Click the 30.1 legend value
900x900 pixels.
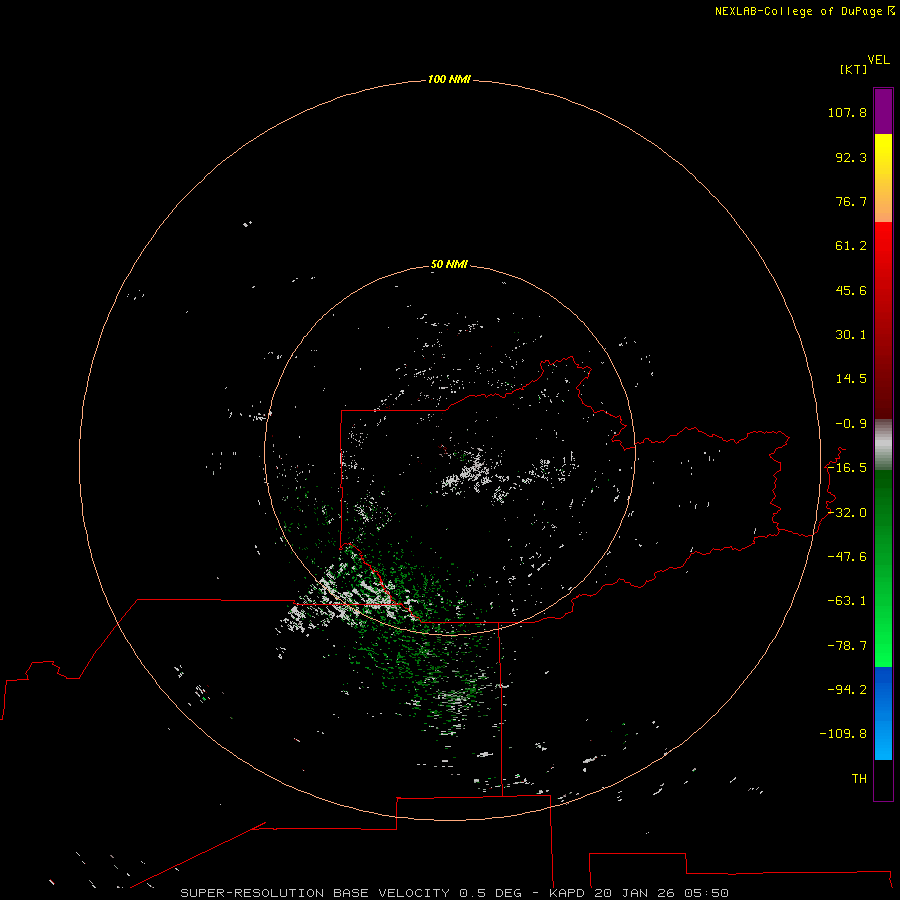point(851,335)
